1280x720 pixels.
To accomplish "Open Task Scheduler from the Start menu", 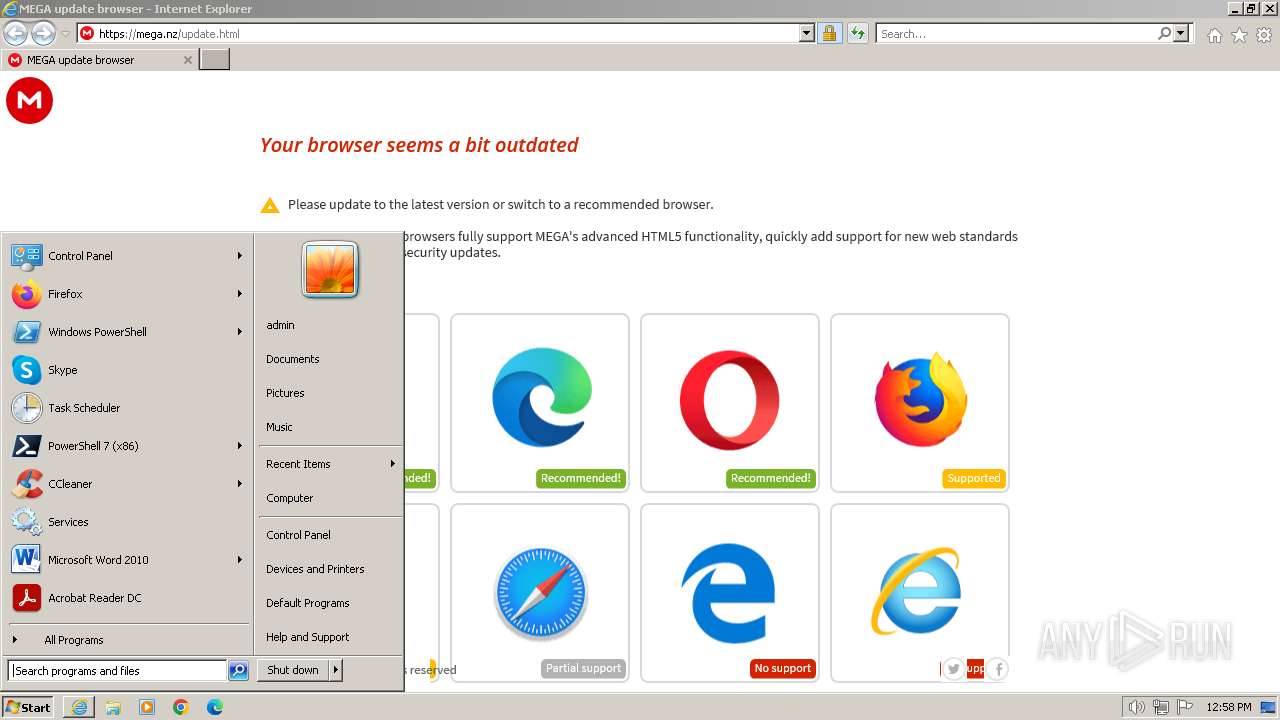I will pos(127,408).
